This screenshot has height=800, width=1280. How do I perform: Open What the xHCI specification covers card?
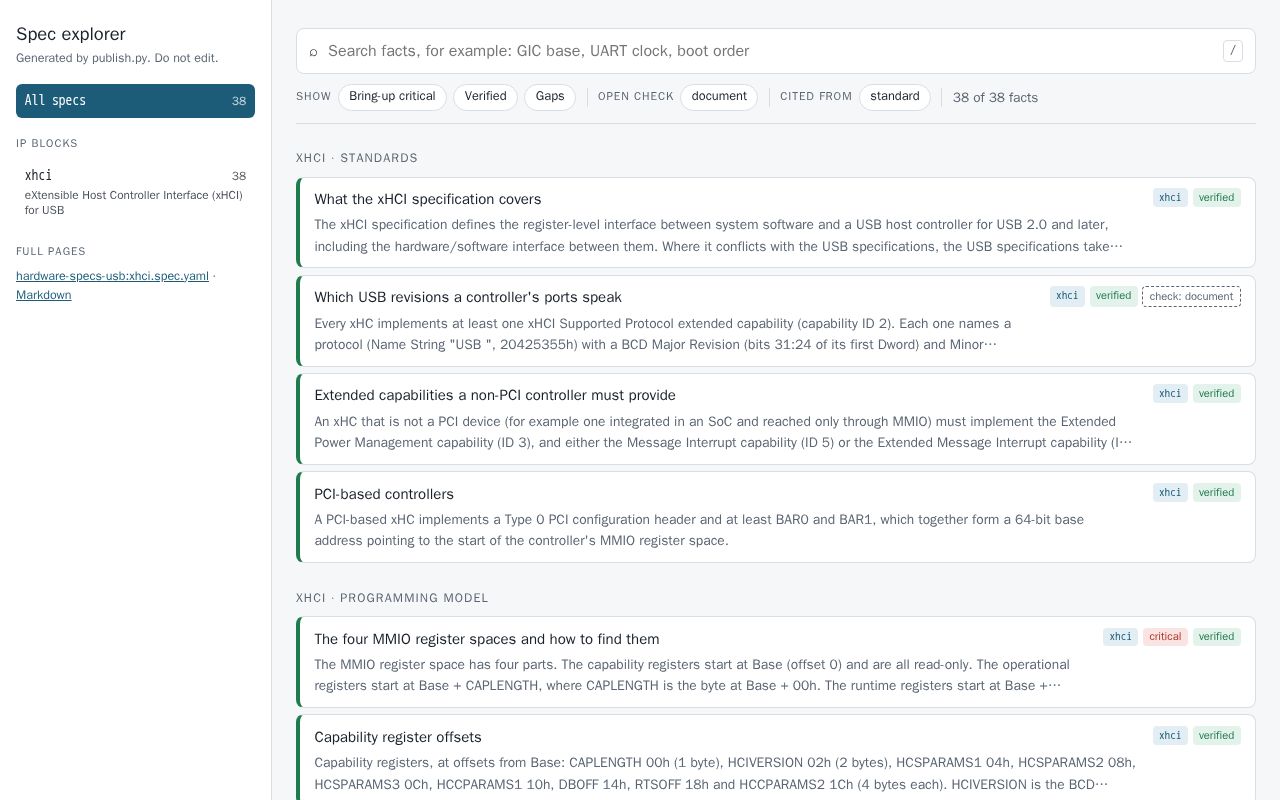point(776,223)
